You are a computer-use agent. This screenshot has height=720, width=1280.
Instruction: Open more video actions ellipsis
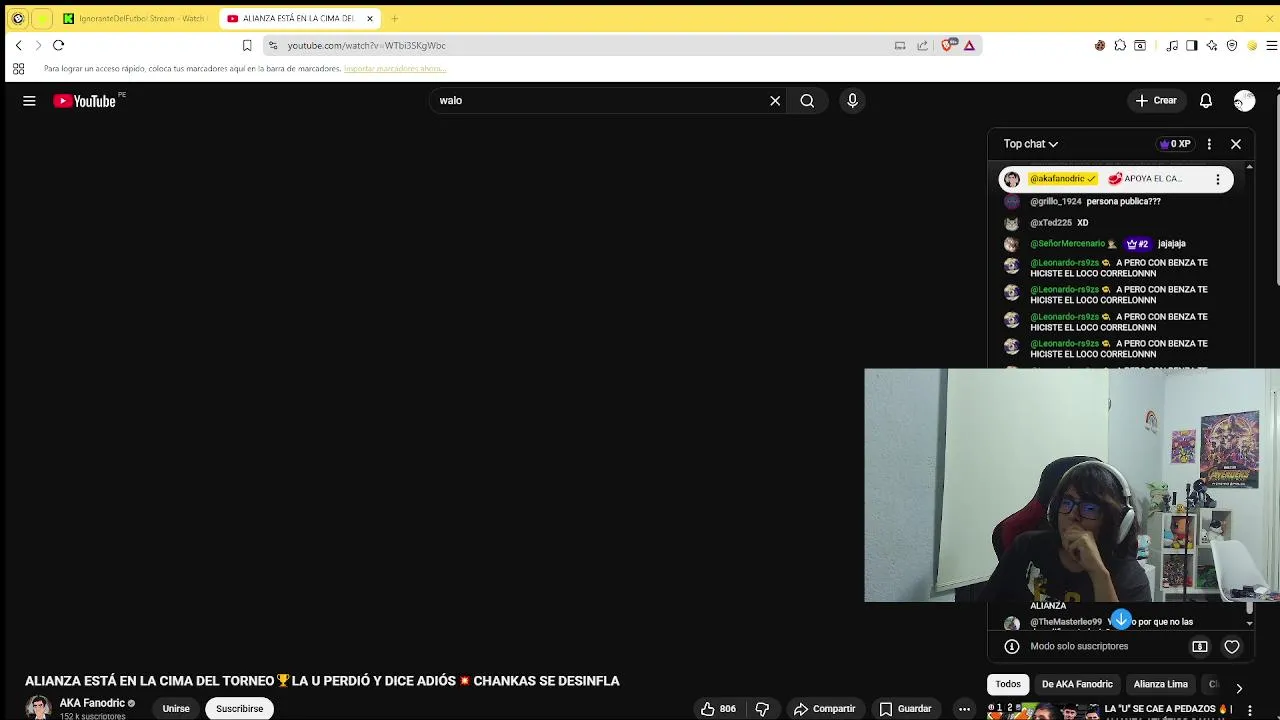point(964,709)
